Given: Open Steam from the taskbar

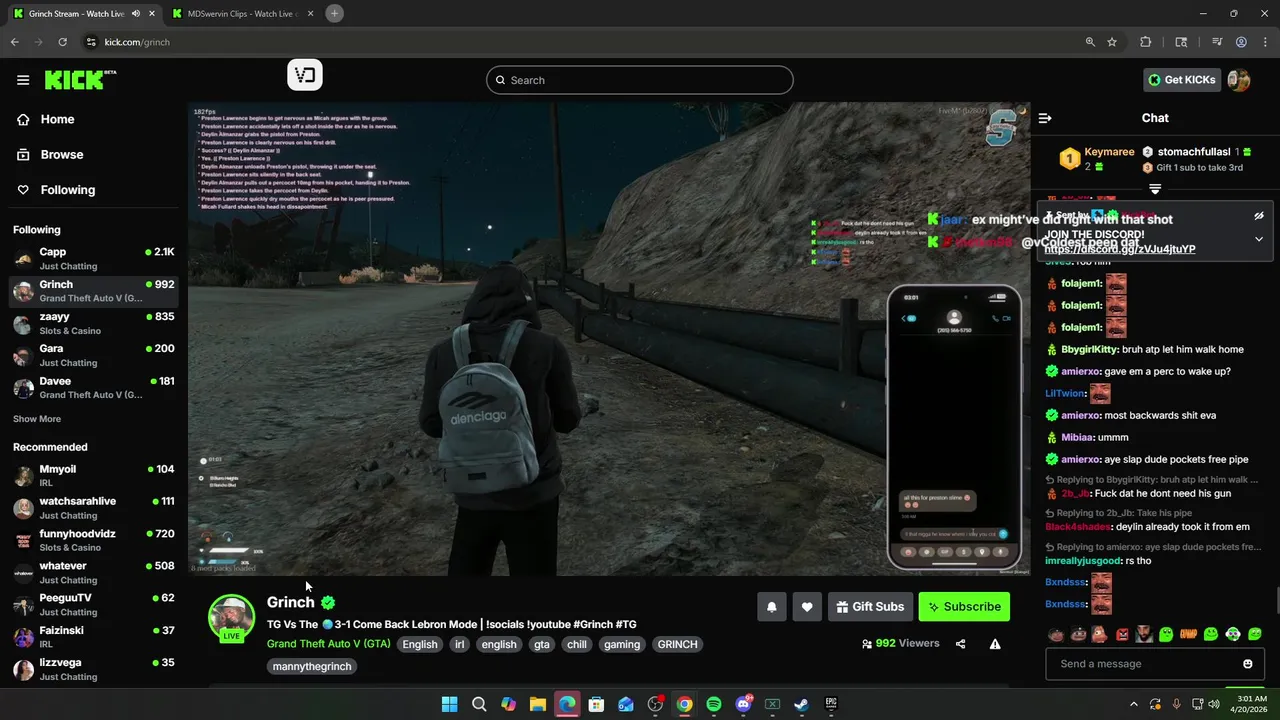Looking at the screenshot, I should [x=801, y=704].
